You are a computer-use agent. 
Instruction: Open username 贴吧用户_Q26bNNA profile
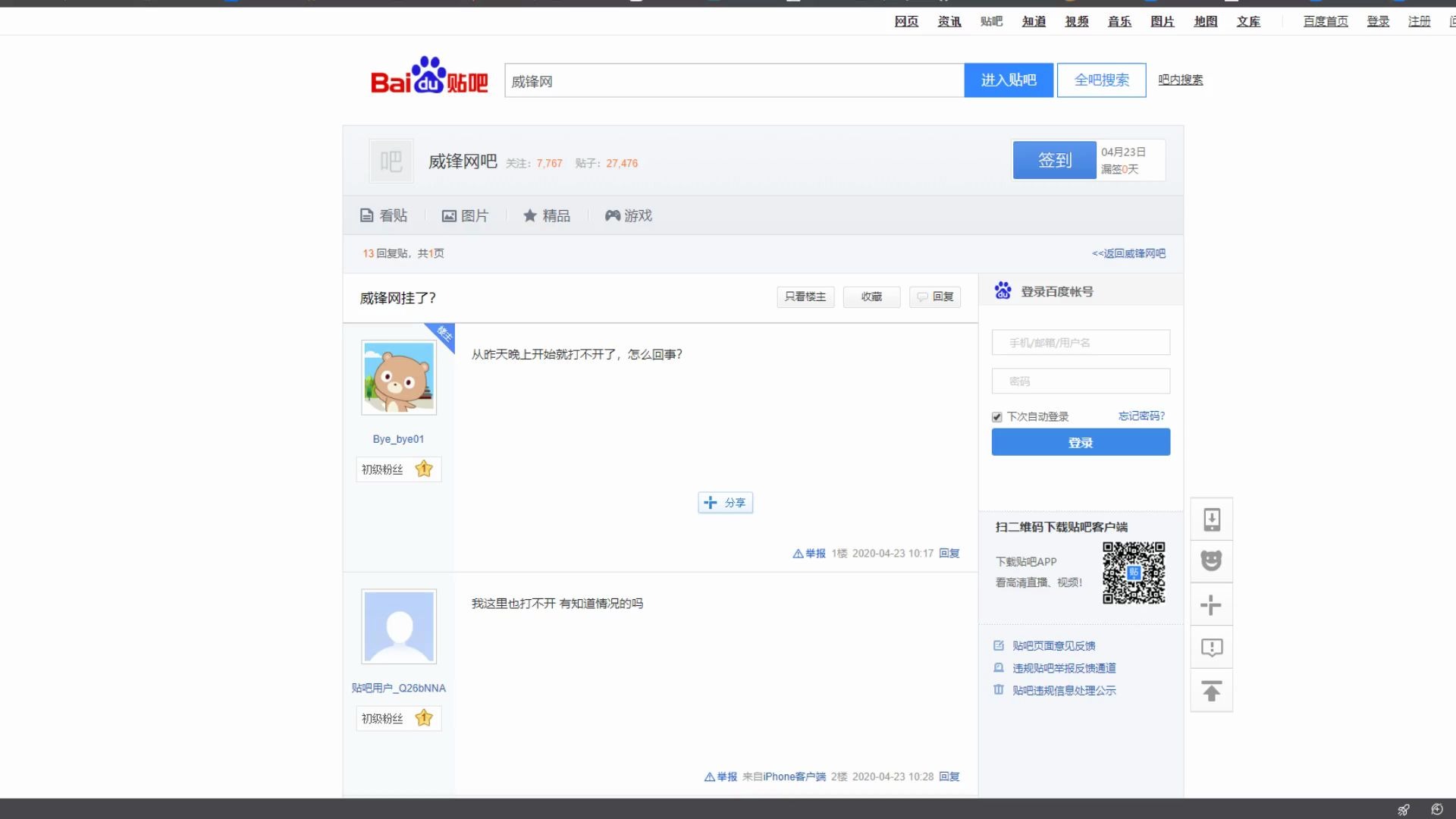coord(398,688)
